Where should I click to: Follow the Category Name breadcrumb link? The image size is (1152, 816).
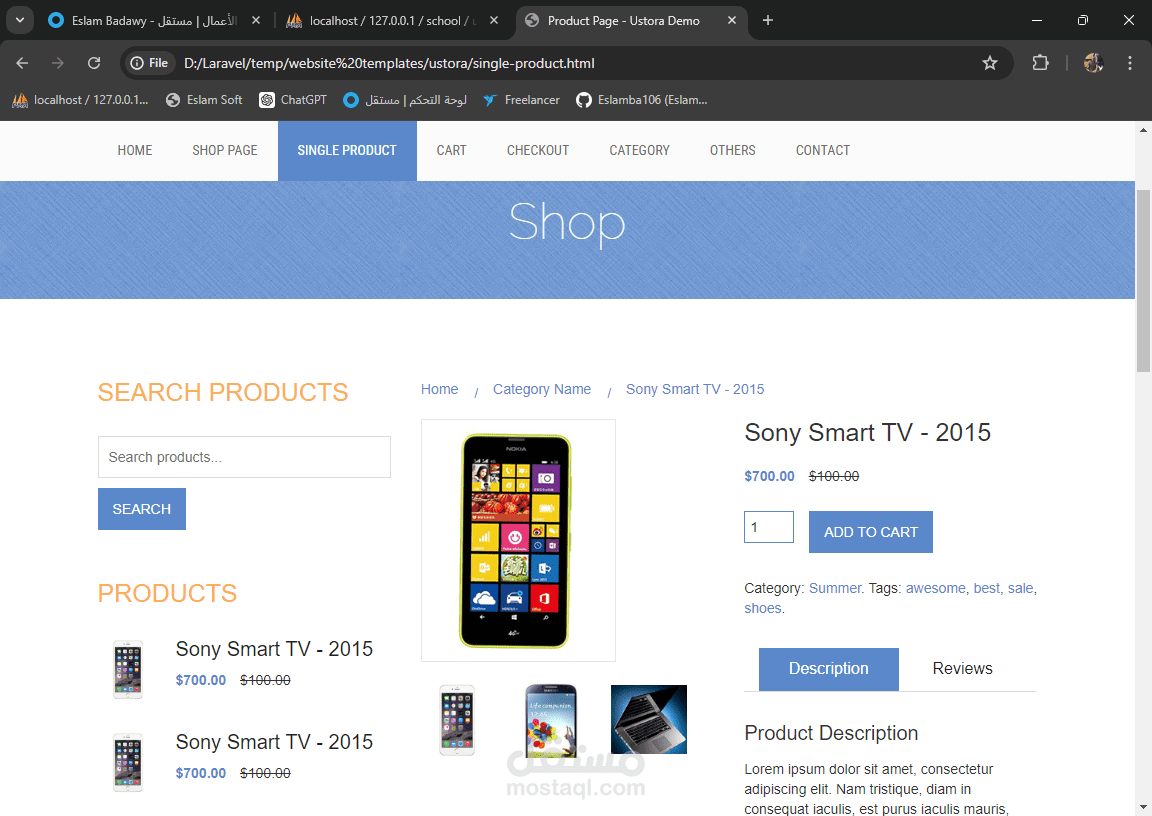click(x=541, y=389)
